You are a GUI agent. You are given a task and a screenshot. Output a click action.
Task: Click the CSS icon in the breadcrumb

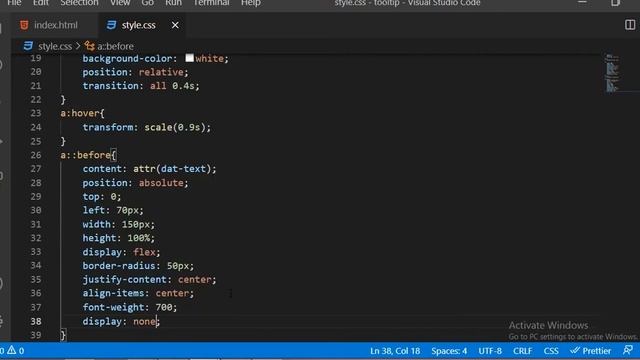(28, 46)
